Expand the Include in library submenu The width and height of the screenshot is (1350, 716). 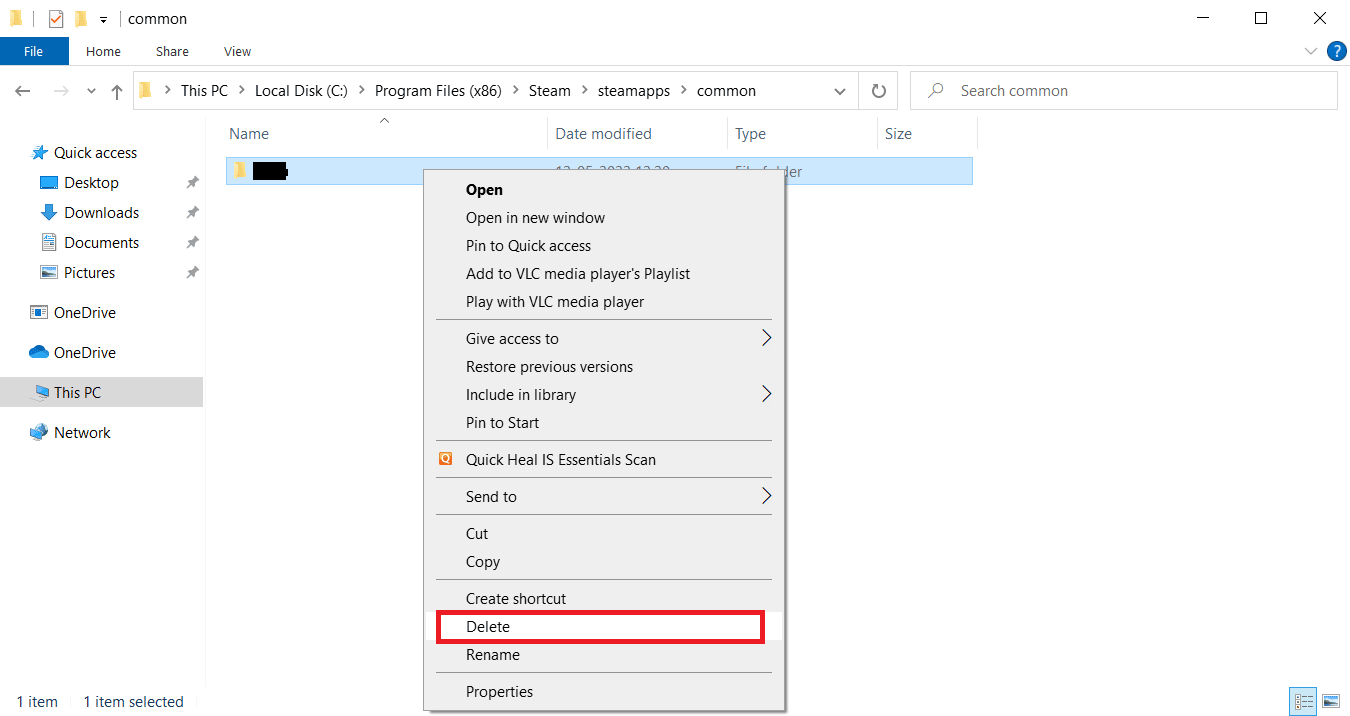pyautogui.click(x=604, y=395)
